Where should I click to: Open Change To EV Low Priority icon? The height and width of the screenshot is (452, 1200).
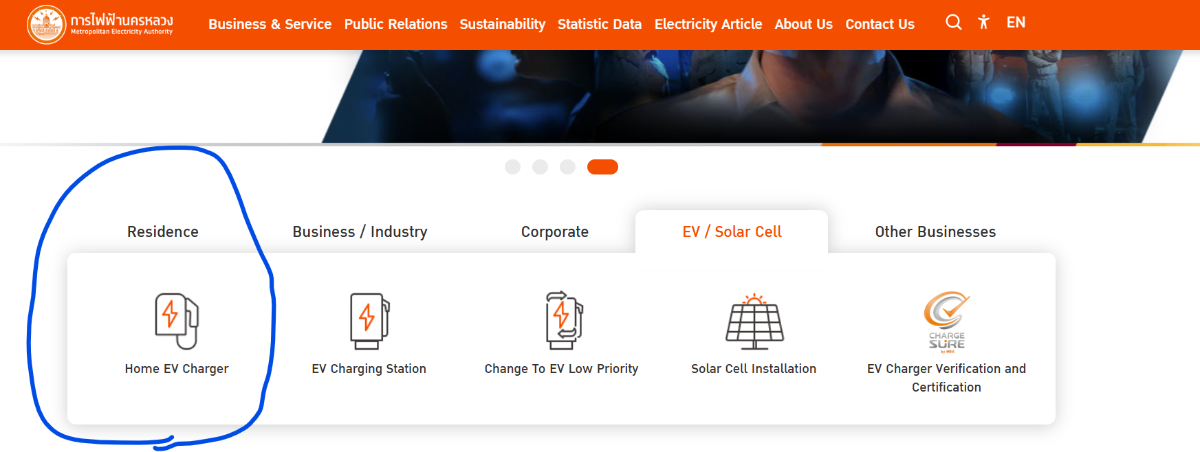561,320
